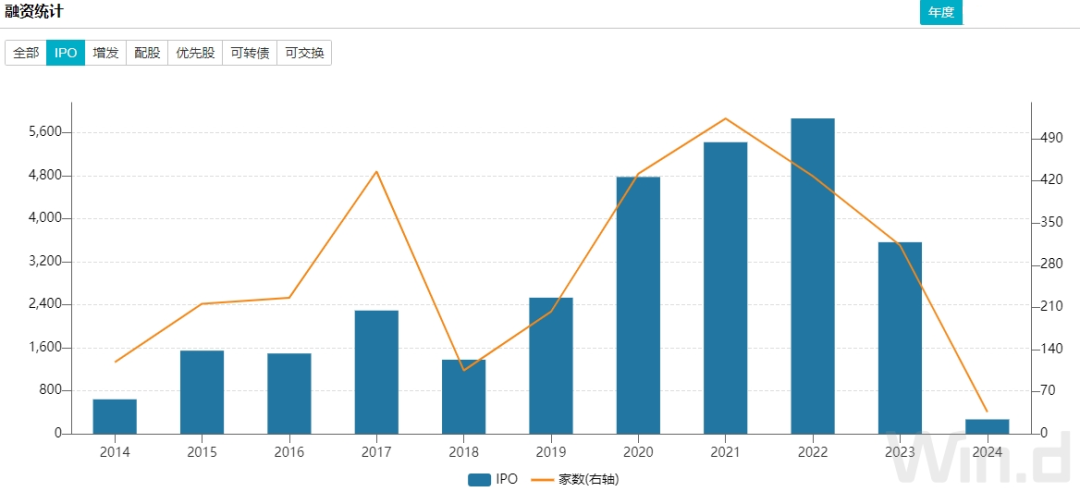Click the 2021 IPO bar
Image resolution: width=1080 pixels, height=492 pixels.
tap(725, 288)
